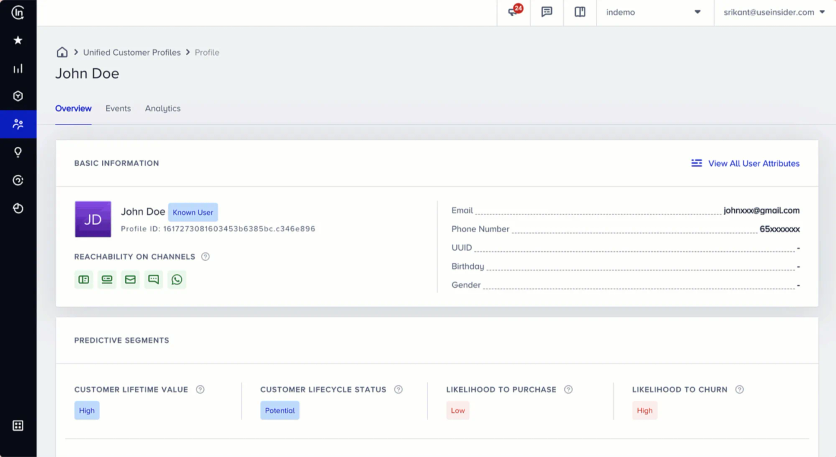Click the Insider logo in sidebar
836x457 pixels.
tap(18, 12)
